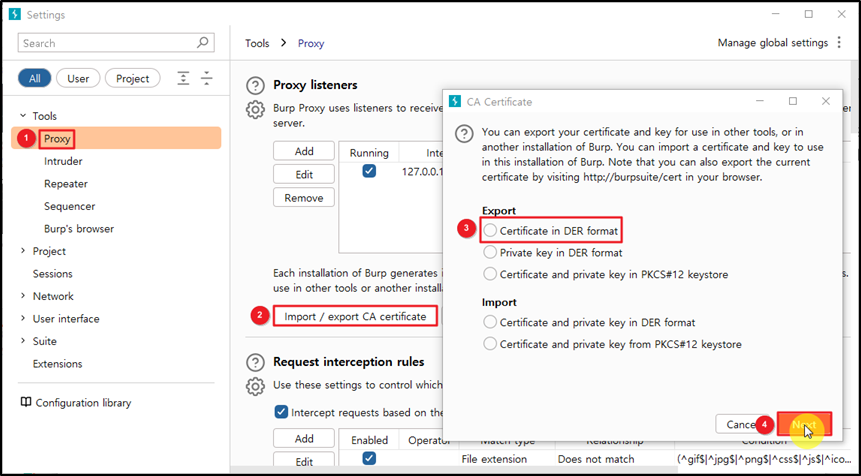This screenshot has width=861, height=476.
Task: Maximize the CA Certificate dialog
Action: (792, 101)
